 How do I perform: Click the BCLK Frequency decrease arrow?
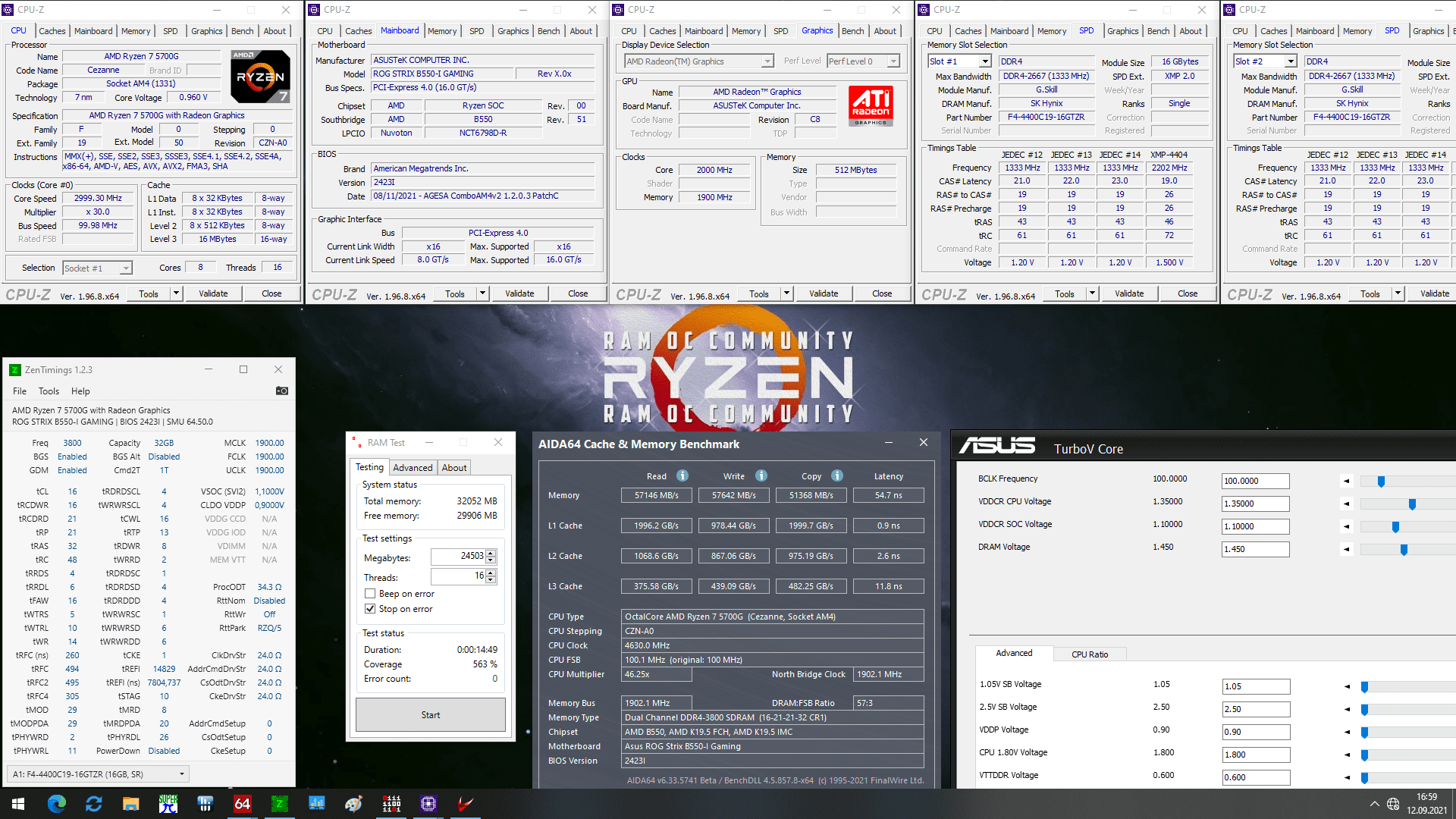tap(1347, 481)
